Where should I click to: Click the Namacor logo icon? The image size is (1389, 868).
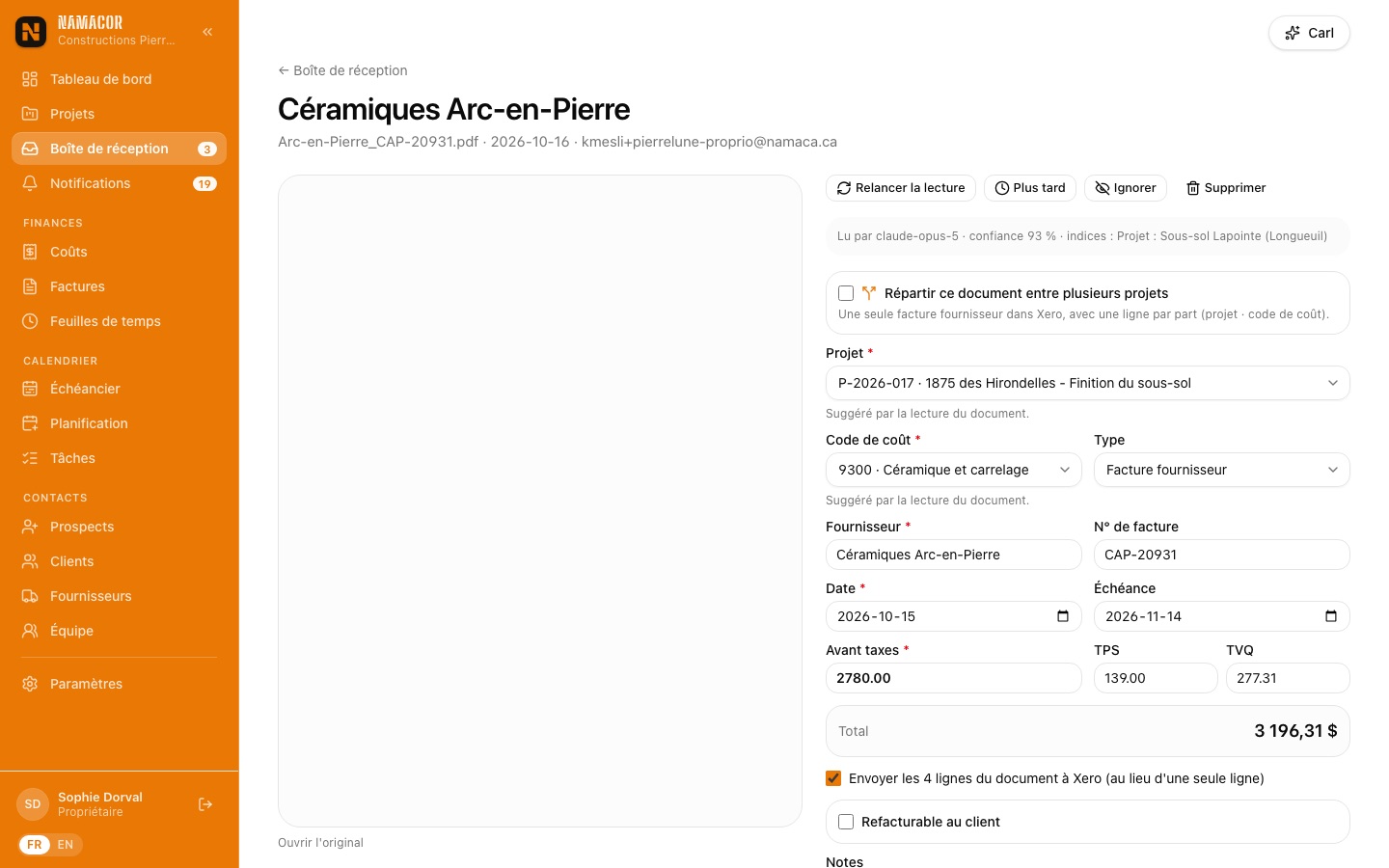coord(31,32)
